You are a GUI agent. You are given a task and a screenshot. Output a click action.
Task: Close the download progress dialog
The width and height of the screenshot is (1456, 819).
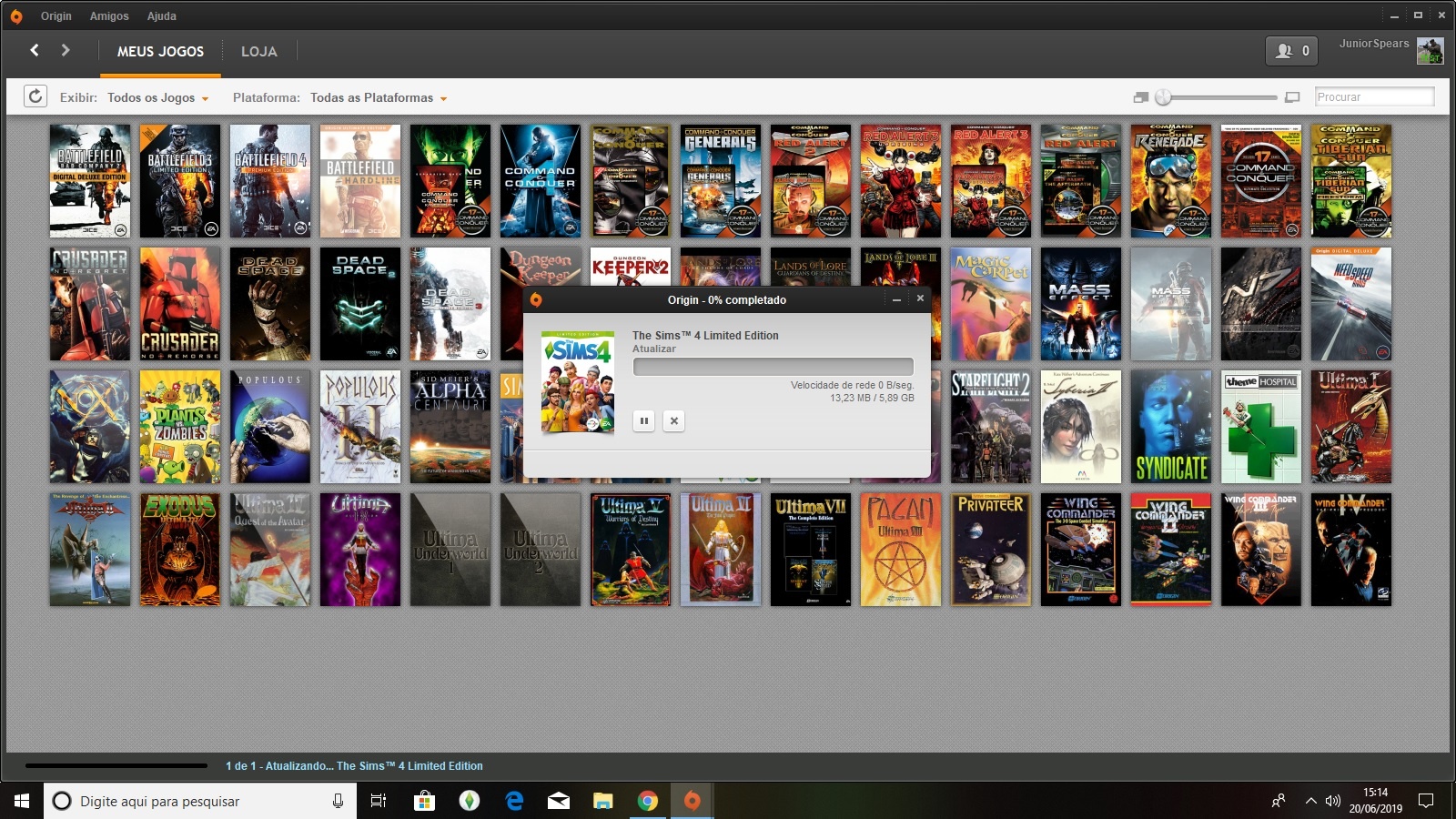[x=920, y=298]
